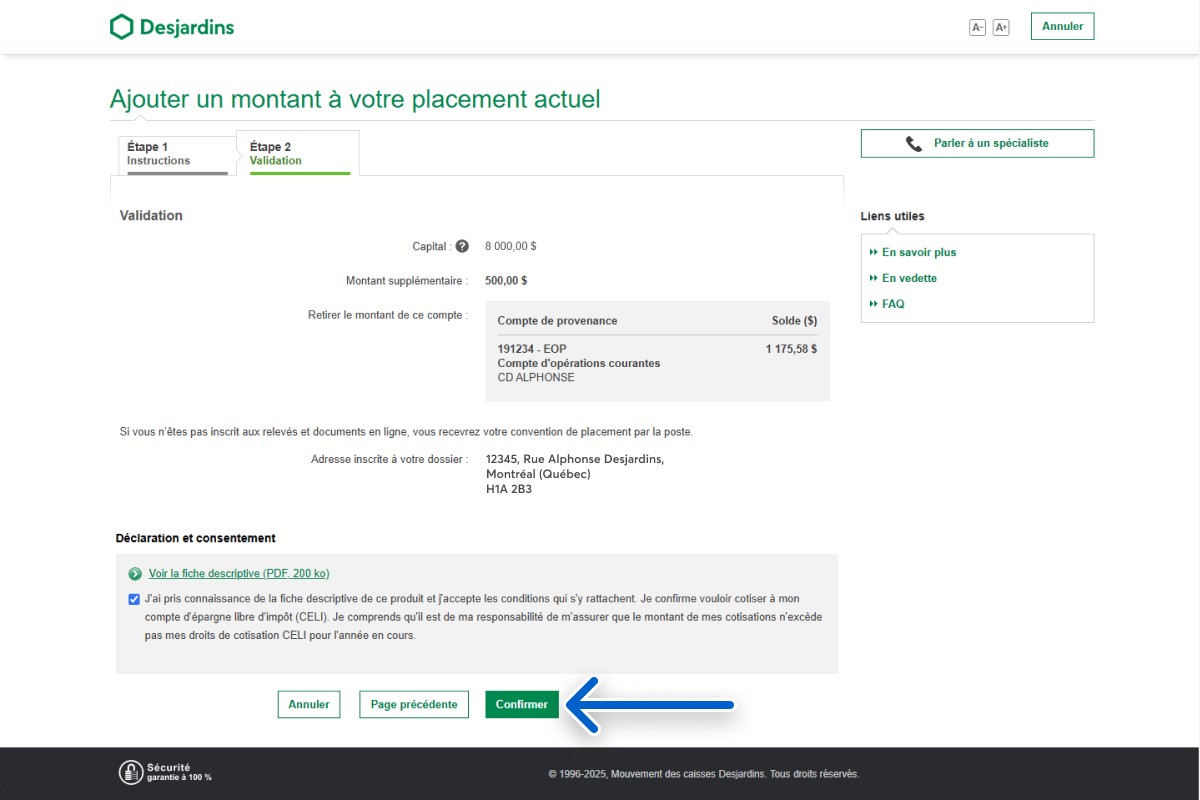
Task: Increase text size with A+ button
Action: pos(1001,27)
